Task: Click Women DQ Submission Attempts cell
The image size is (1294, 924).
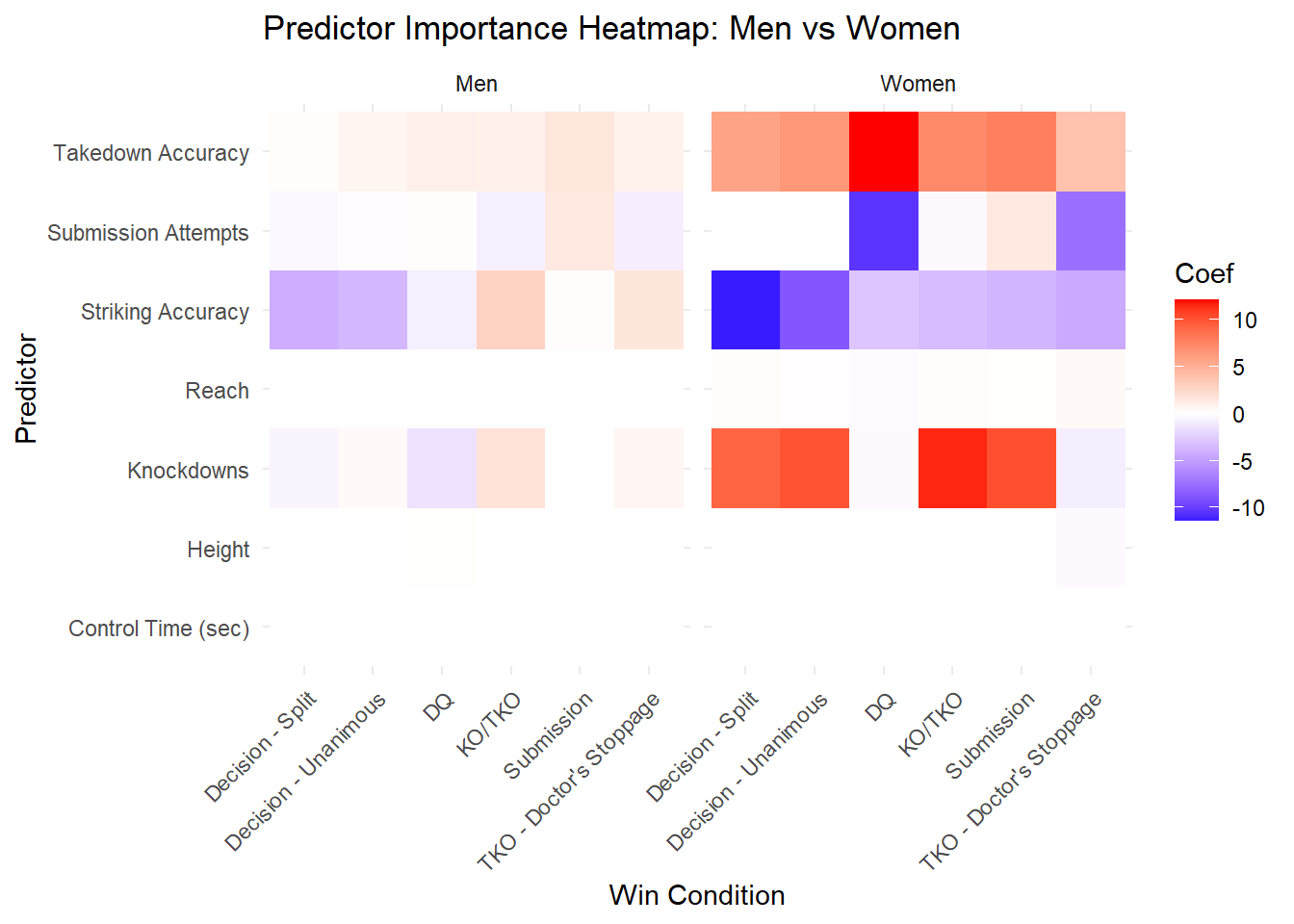Action: point(883,231)
